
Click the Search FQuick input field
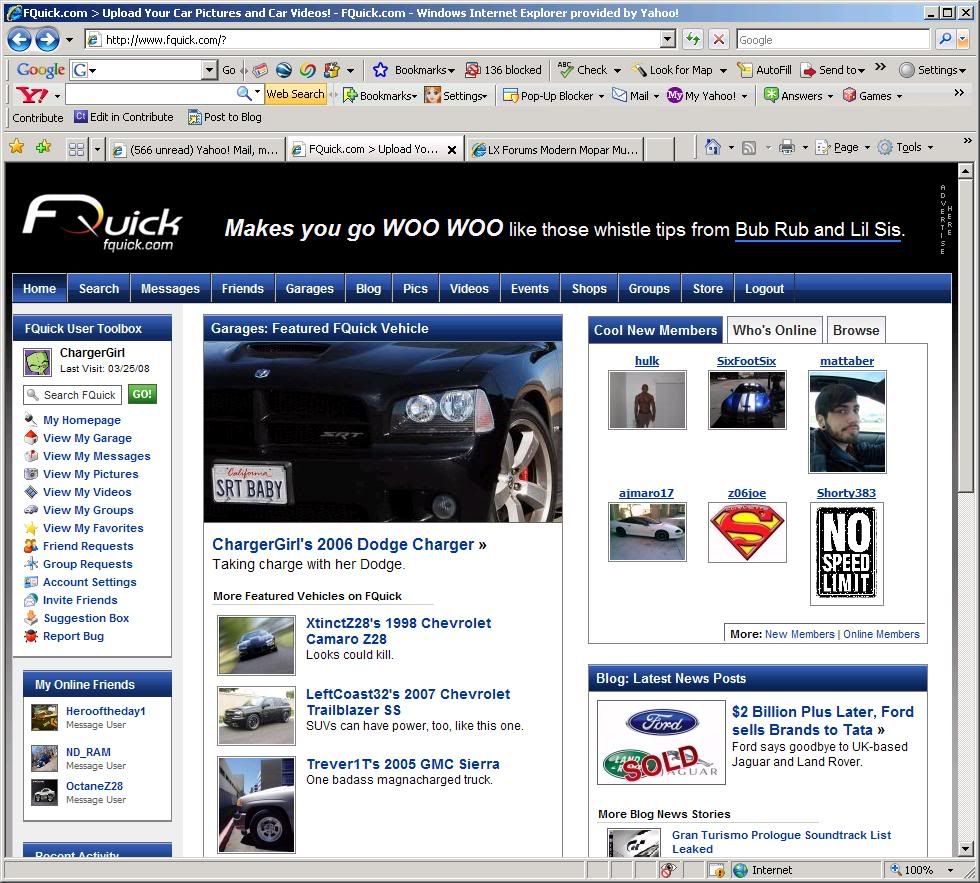[72, 395]
